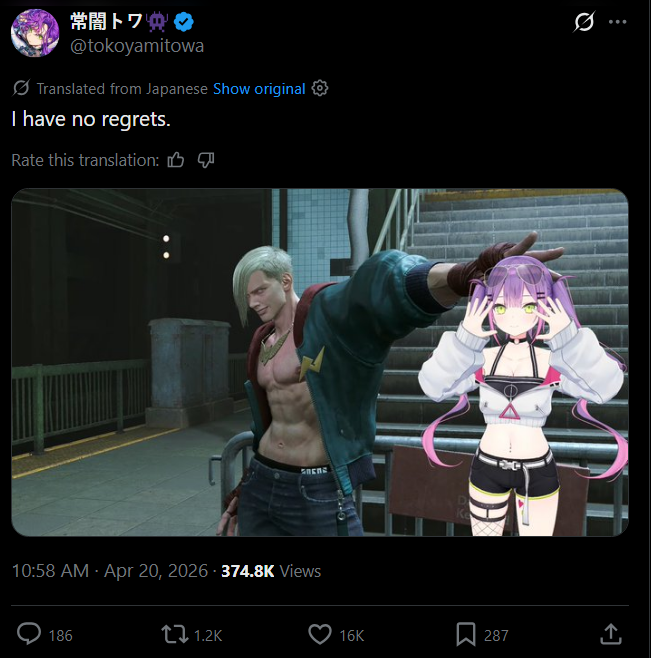Rate translation with thumbs down
This screenshot has height=658, width=651.
click(206, 160)
